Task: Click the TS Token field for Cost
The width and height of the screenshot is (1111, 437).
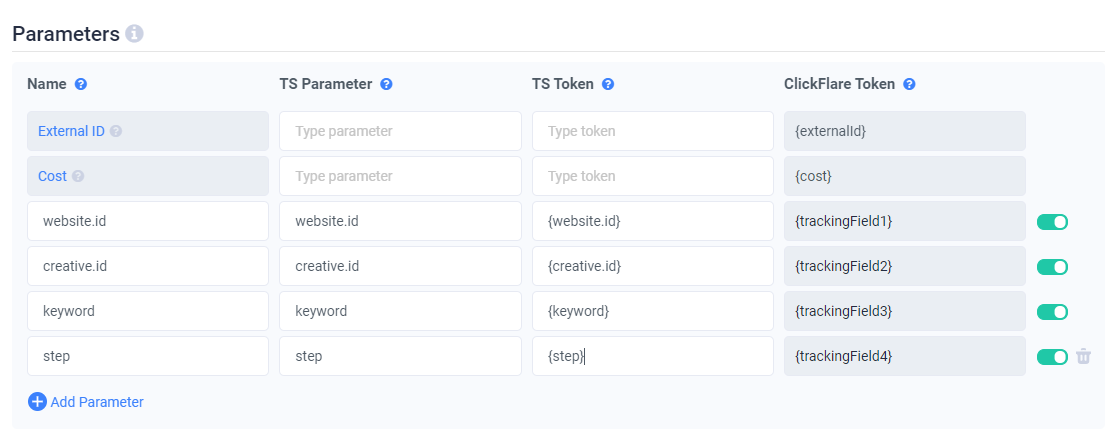Action: (652, 176)
